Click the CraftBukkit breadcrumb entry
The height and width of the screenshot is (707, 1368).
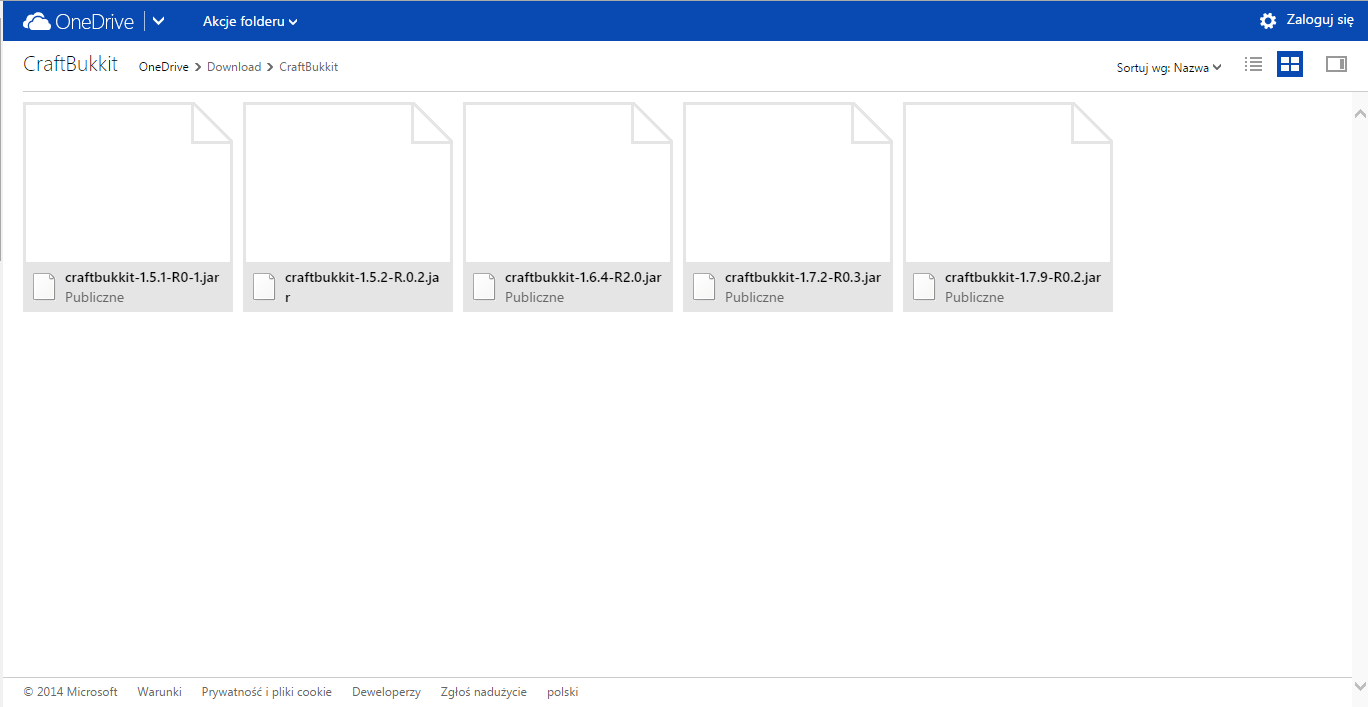(308, 67)
